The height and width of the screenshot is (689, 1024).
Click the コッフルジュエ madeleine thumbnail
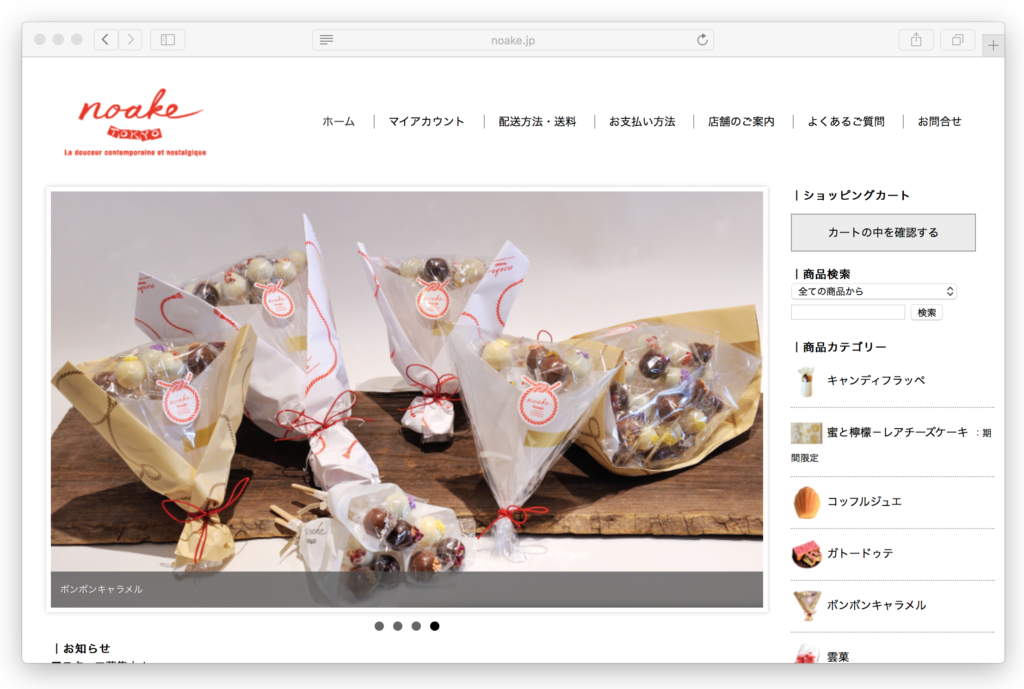click(x=807, y=502)
